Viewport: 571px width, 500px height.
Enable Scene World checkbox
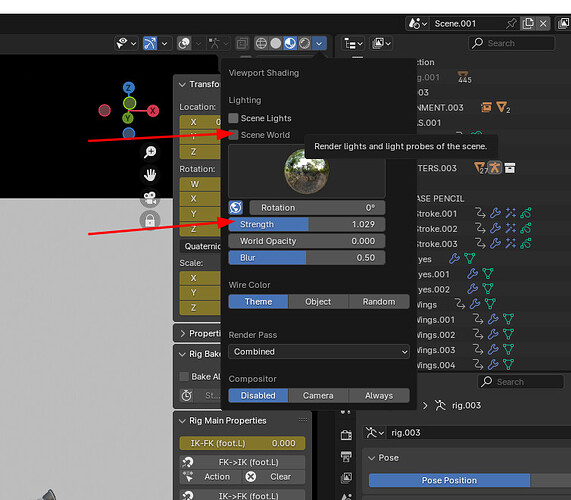pyautogui.click(x=233, y=135)
